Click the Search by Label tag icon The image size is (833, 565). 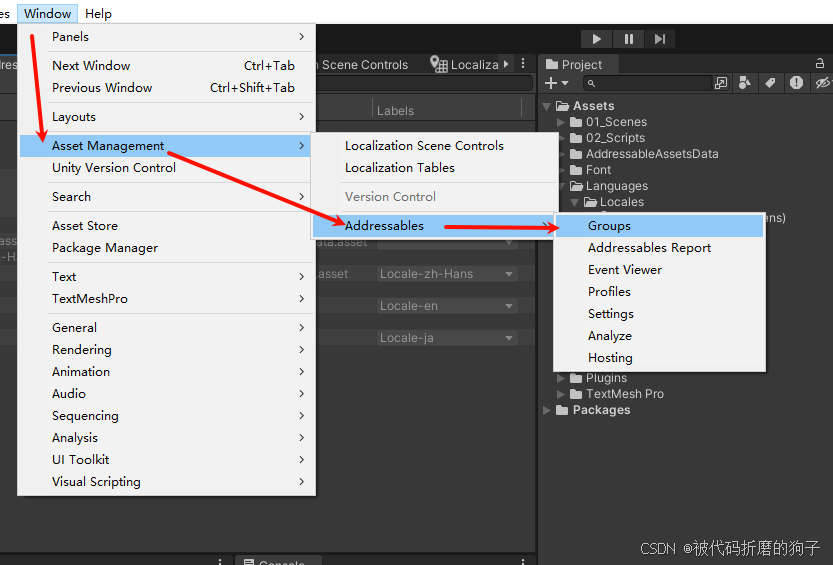pos(770,83)
